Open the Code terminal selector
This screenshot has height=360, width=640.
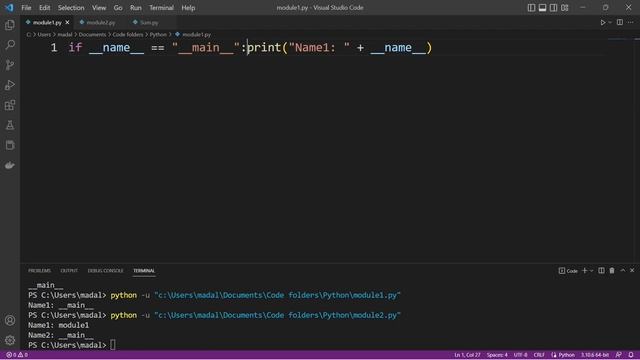pos(568,271)
